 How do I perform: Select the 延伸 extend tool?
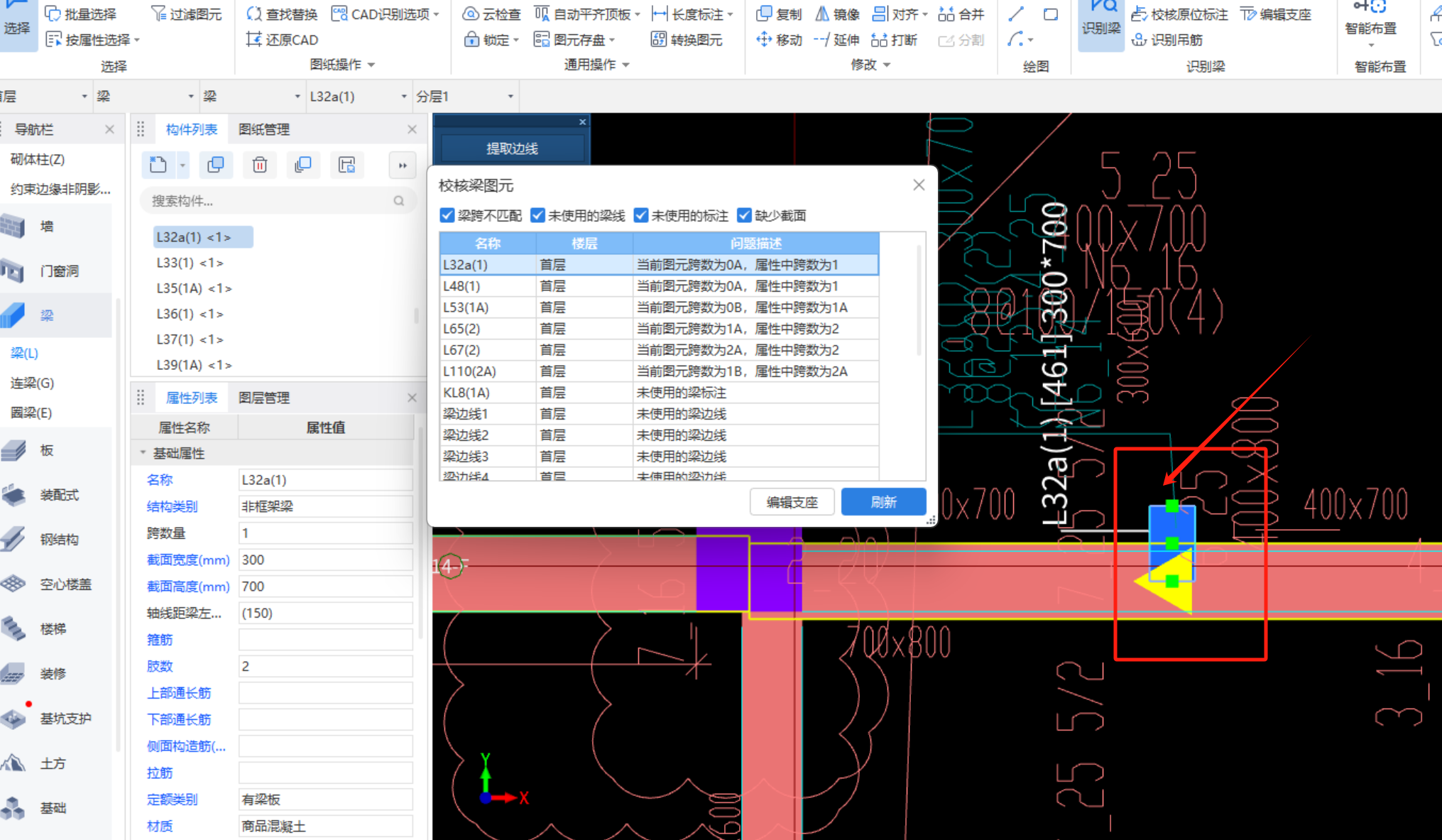[x=836, y=40]
